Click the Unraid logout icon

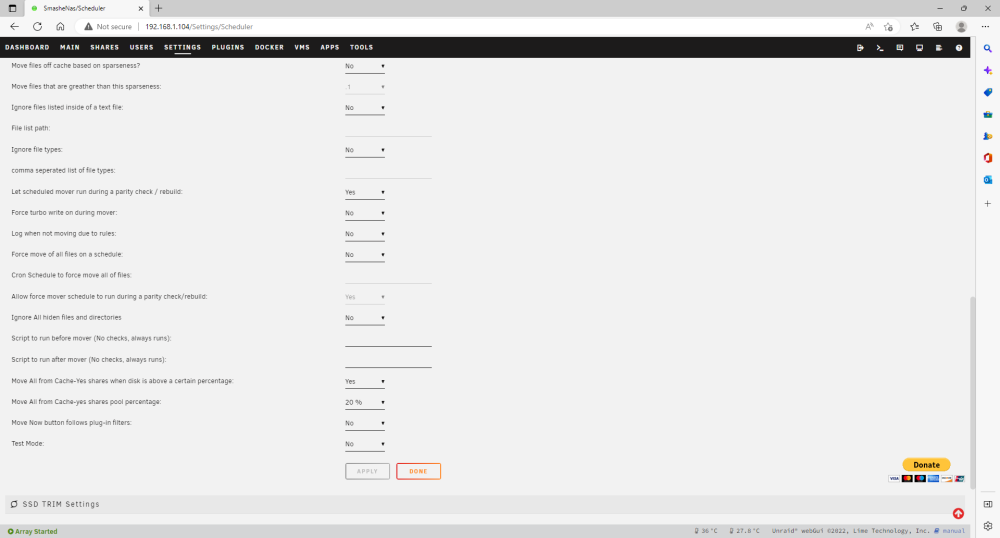(860, 48)
